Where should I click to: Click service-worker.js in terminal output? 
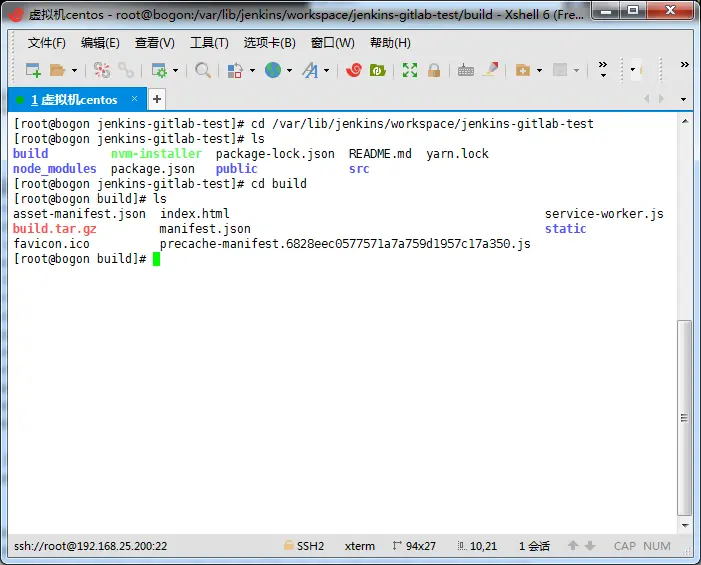pos(604,214)
